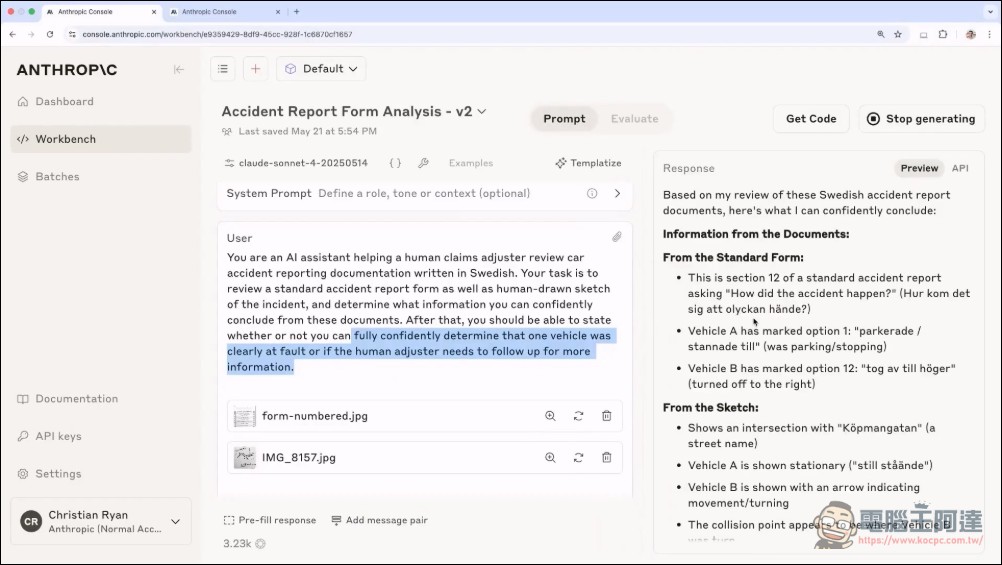Click the Last saved May 21 text
Screen dimensions: 1002x565
click(x=307, y=132)
